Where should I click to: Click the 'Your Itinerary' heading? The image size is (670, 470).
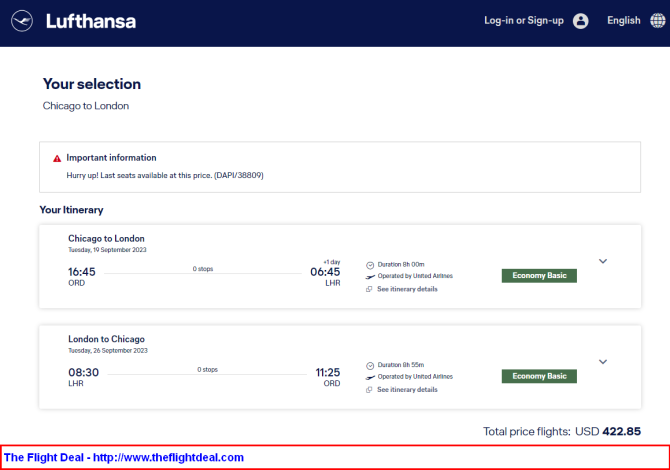pos(71,210)
